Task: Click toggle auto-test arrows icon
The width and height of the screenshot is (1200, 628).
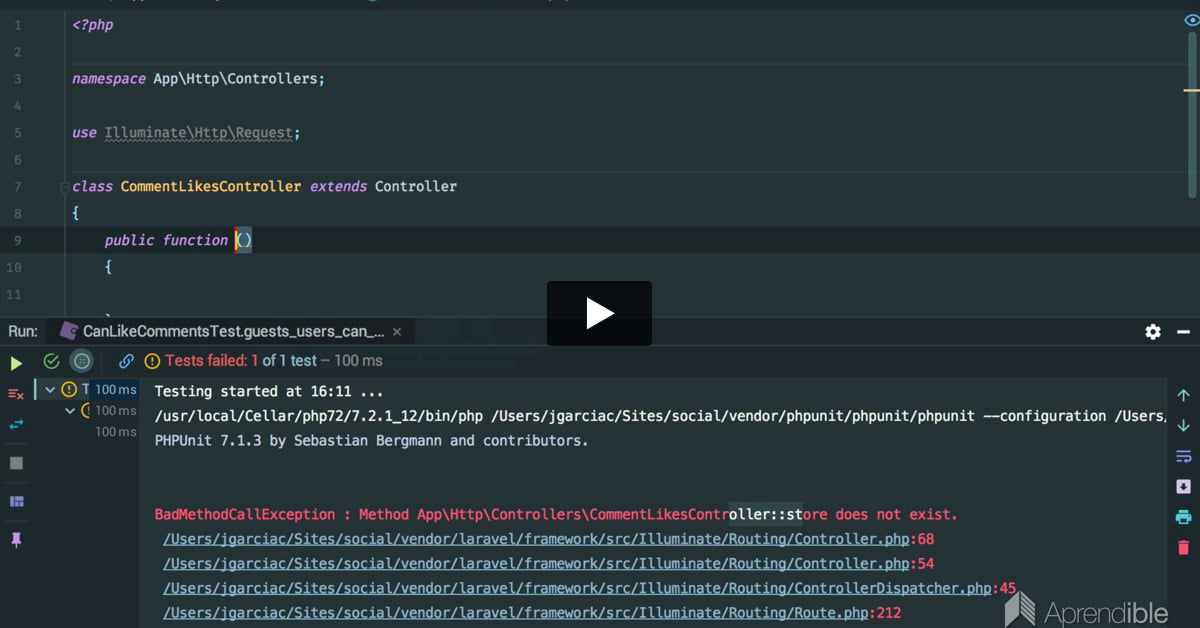Action: pos(16,425)
